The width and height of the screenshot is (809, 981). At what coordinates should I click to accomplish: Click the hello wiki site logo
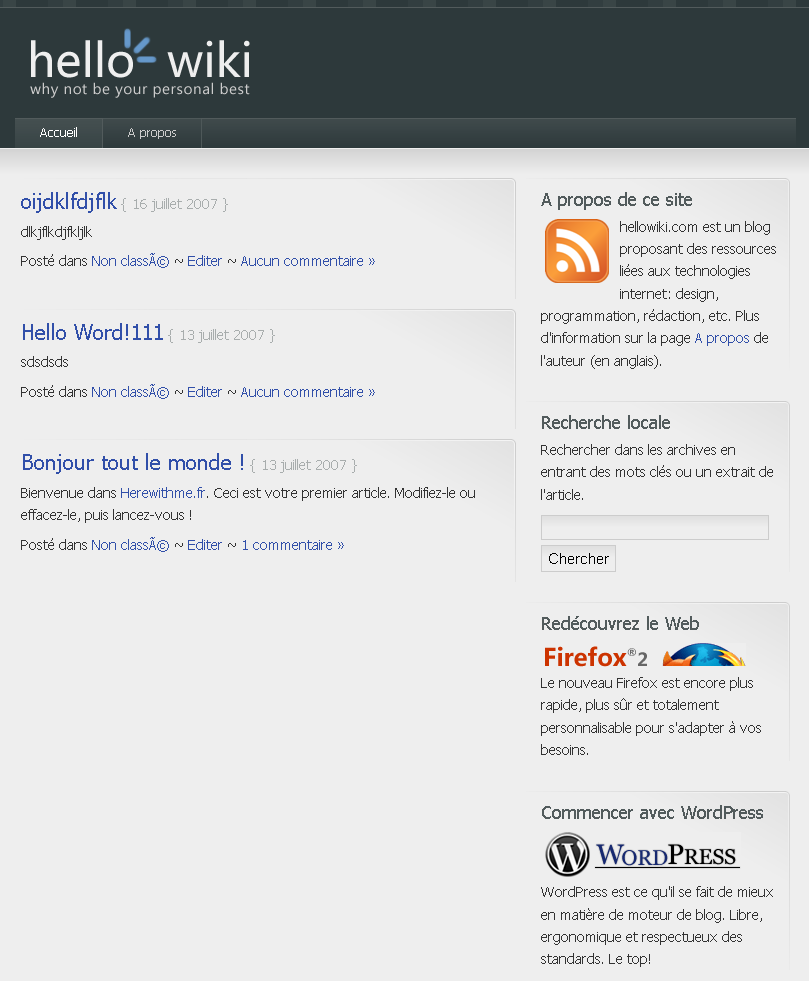[140, 65]
